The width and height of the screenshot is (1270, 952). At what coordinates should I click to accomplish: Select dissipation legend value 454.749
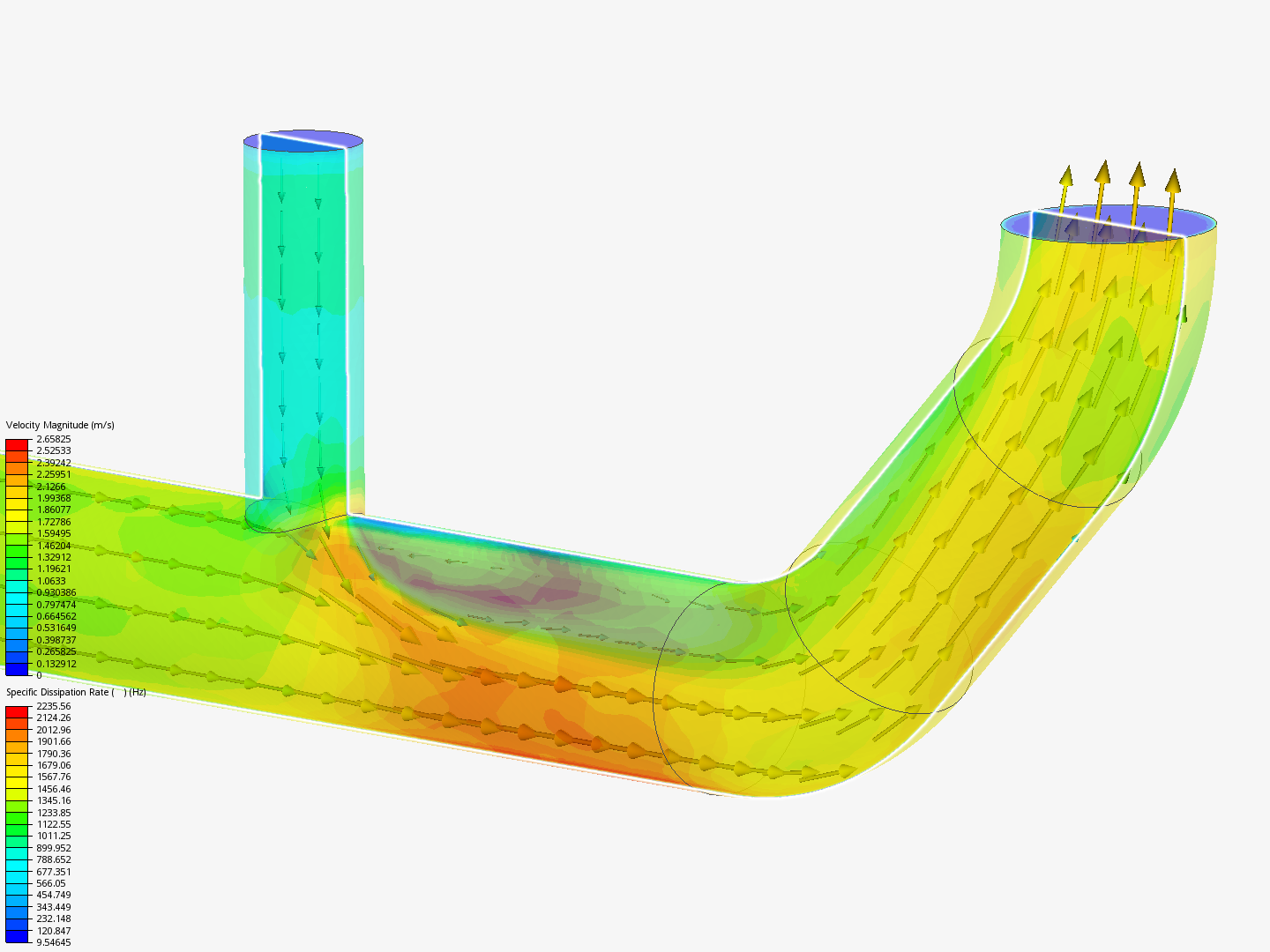point(54,895)
